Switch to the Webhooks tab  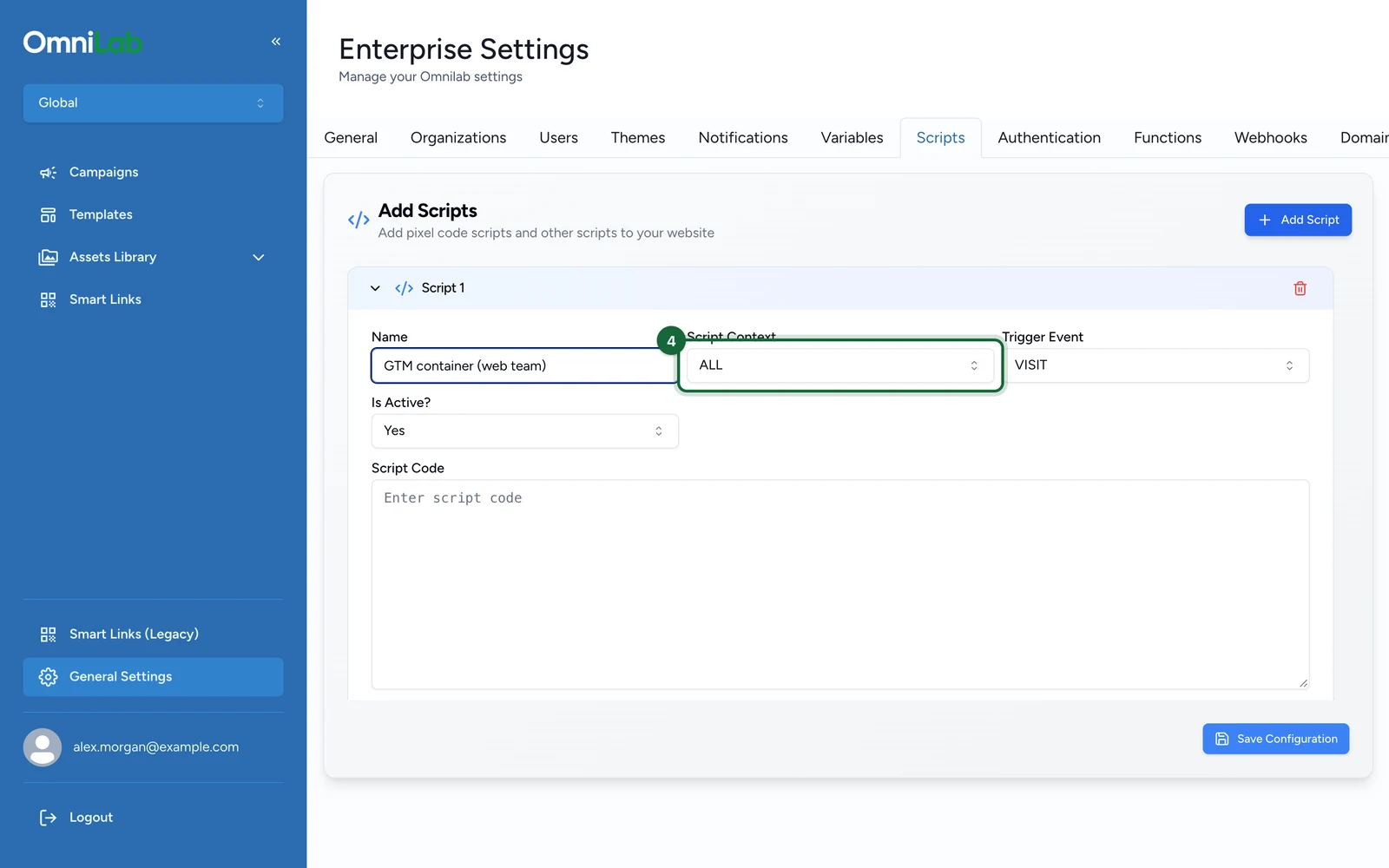click(x=1270, y=138)
